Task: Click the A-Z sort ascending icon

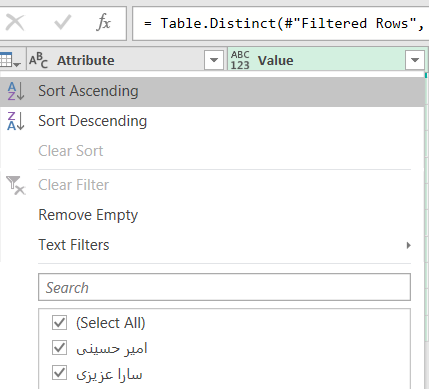Action: [16, 91]
